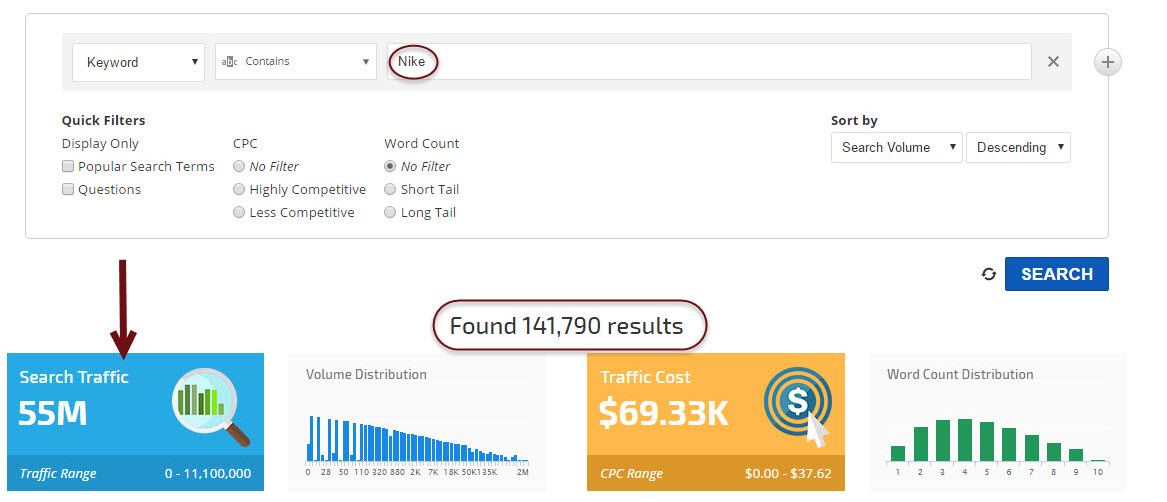Choose Long Tail word count

click(x=390, y=213)
